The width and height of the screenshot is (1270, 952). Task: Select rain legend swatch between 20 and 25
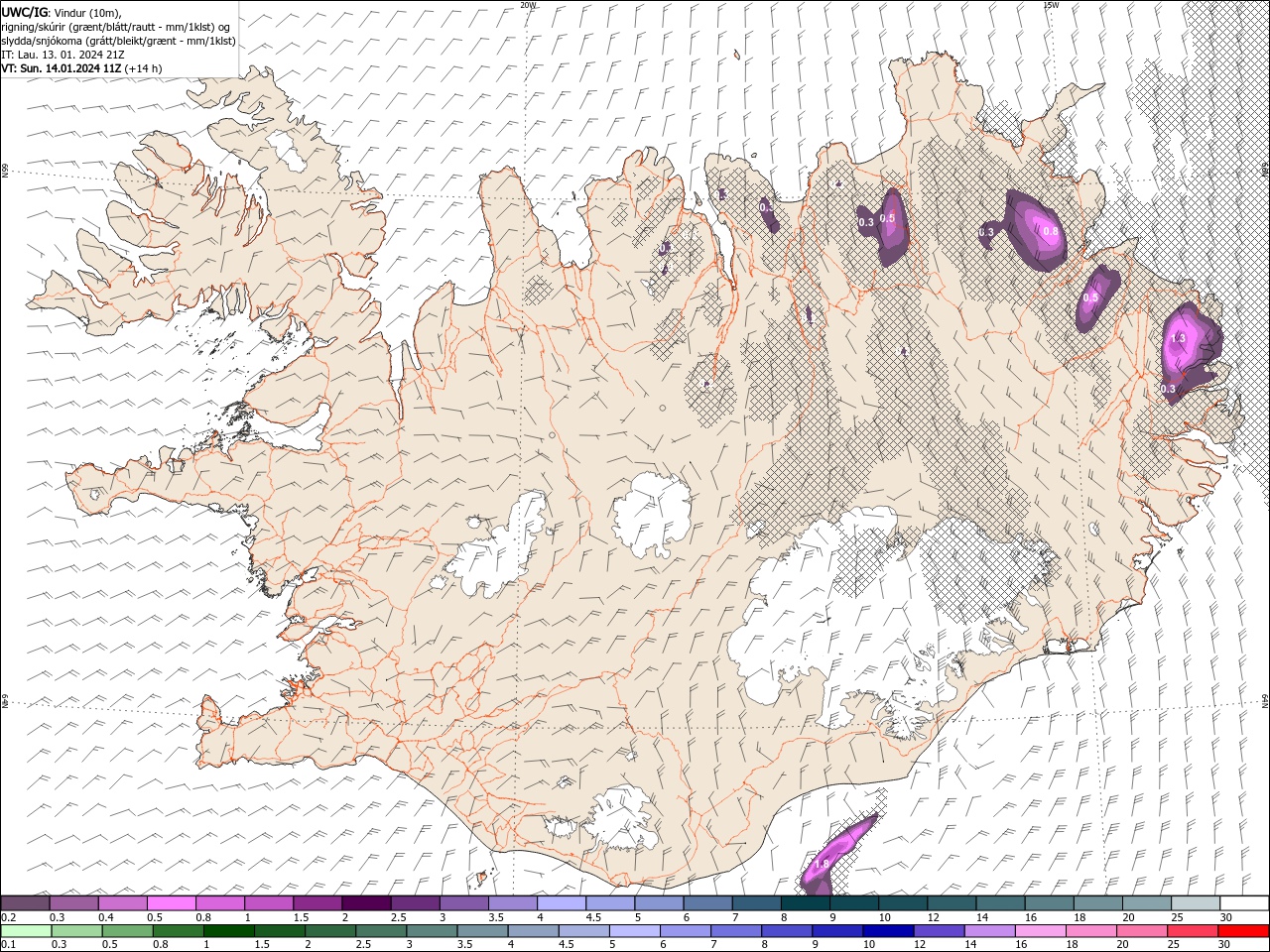click(1140, 931)
